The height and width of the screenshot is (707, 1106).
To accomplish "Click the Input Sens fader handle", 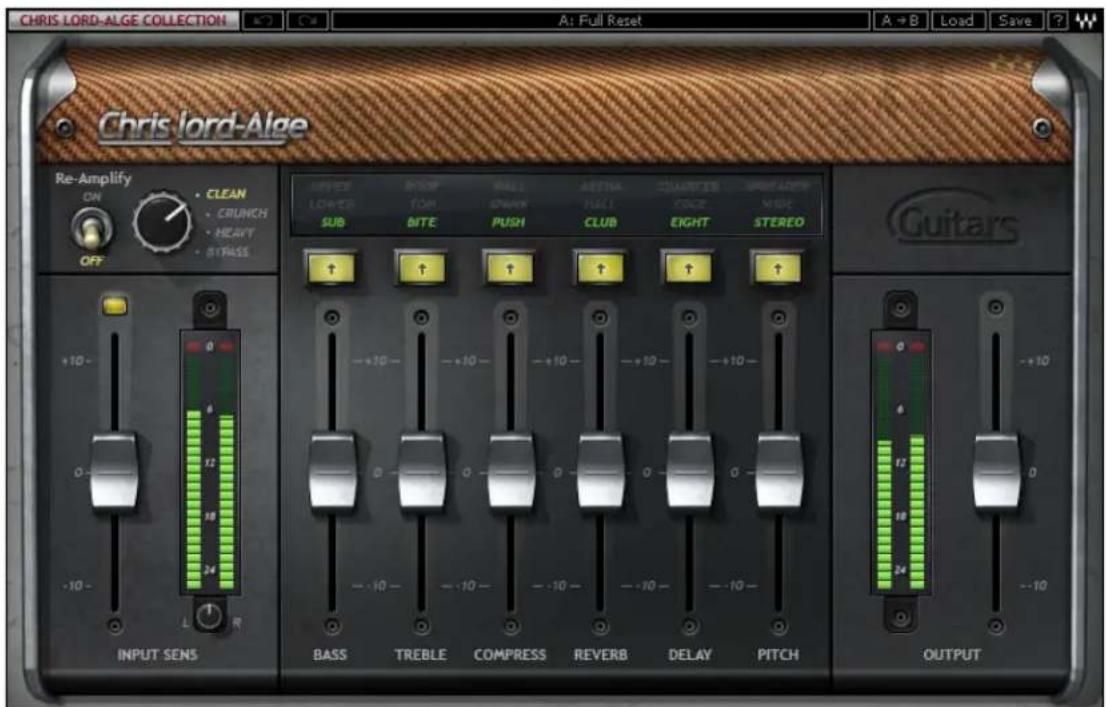I will pos(114,471).
